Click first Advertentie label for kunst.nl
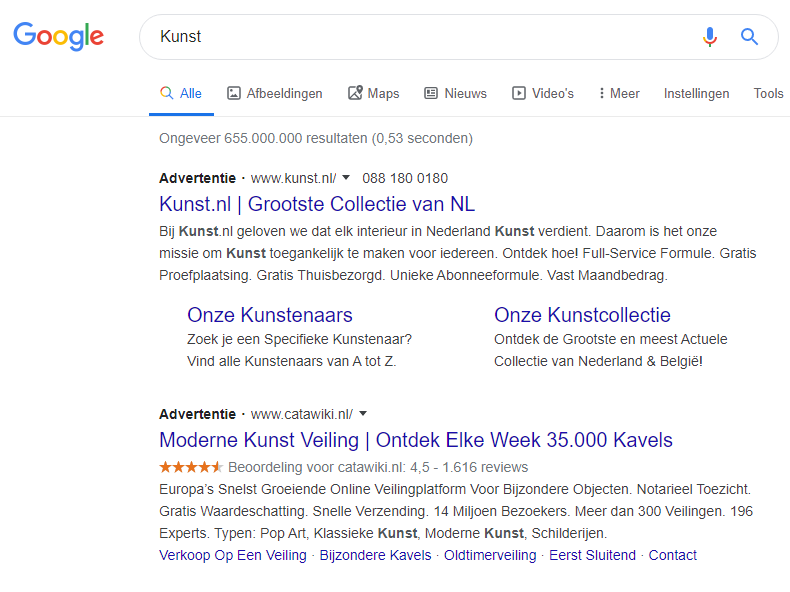The height and width of the screenshot is (592, 790). click(x=198, y=178)
